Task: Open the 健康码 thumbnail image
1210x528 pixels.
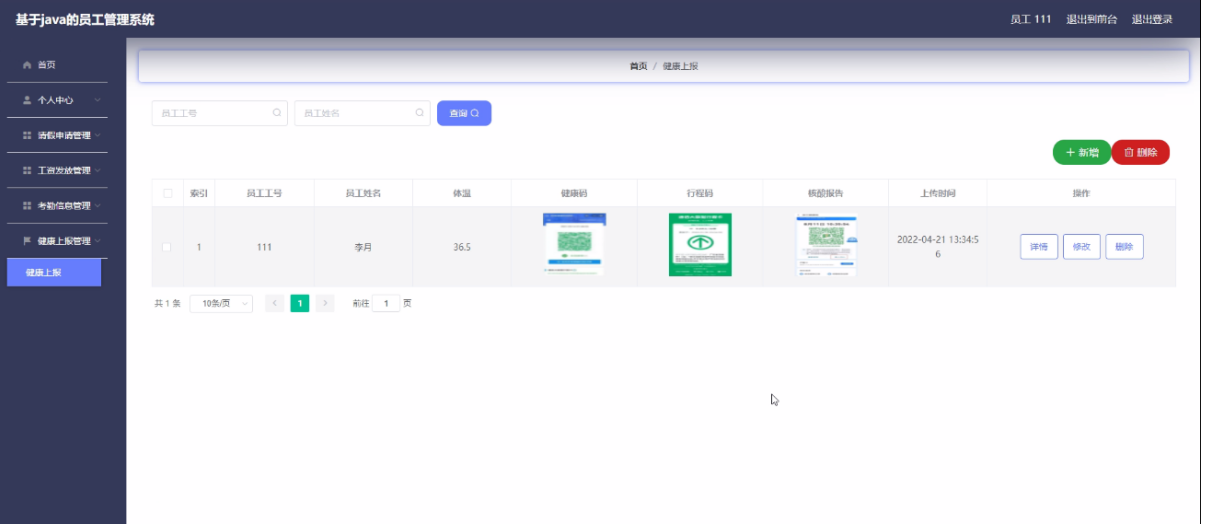Action: click(574, 244)
